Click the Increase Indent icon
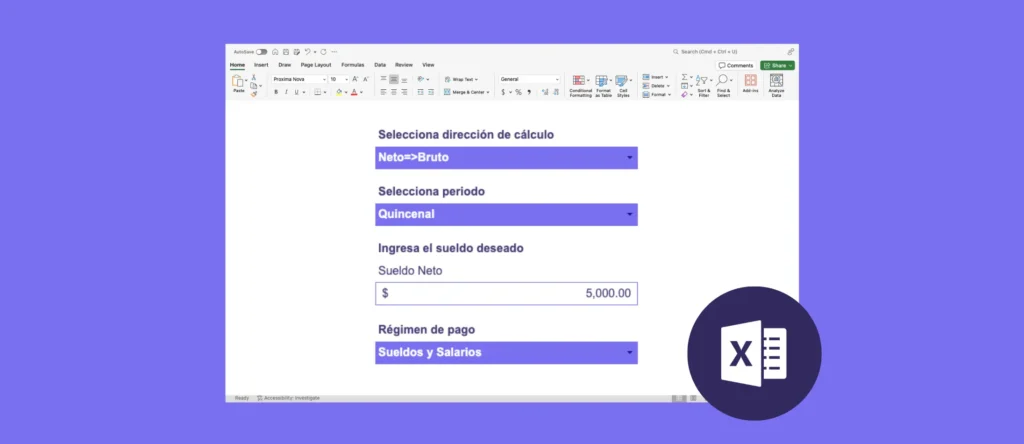1024x444 pixels. click(431, 92)
